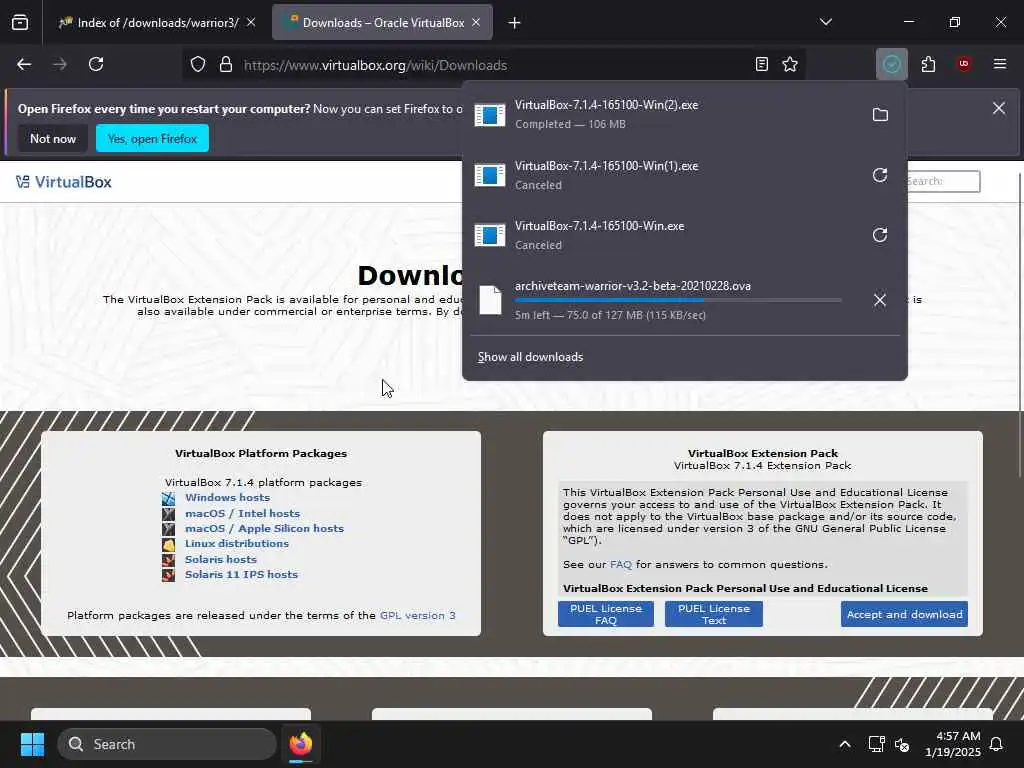
Task: Click canceled VirtualBox-7.1.4-165100-Win.exe entry name
Action: point(600,226)
